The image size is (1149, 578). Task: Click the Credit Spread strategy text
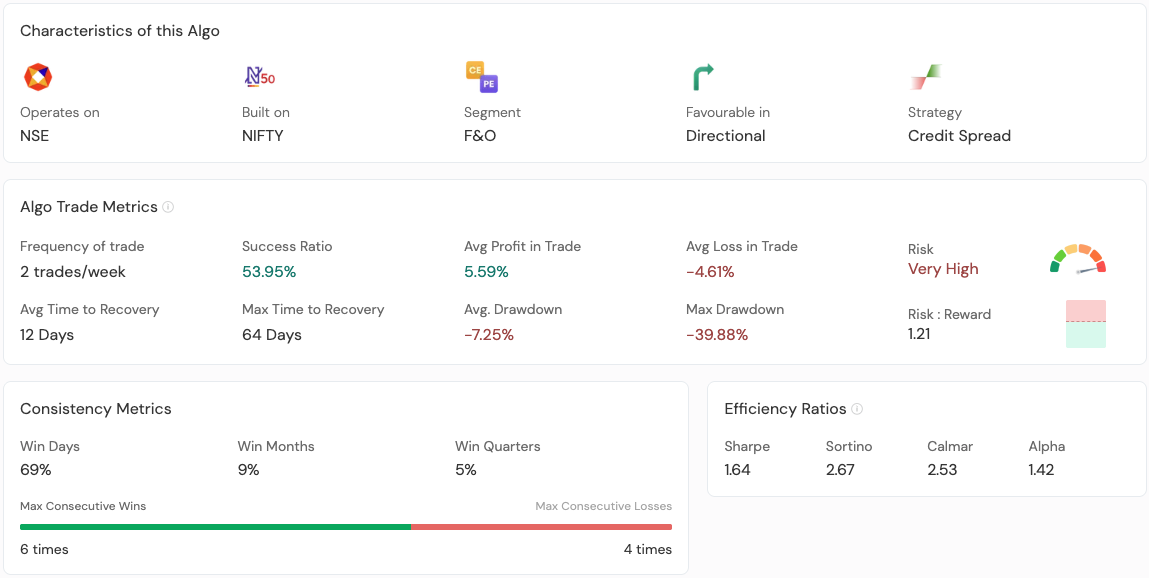pos(959,136)
